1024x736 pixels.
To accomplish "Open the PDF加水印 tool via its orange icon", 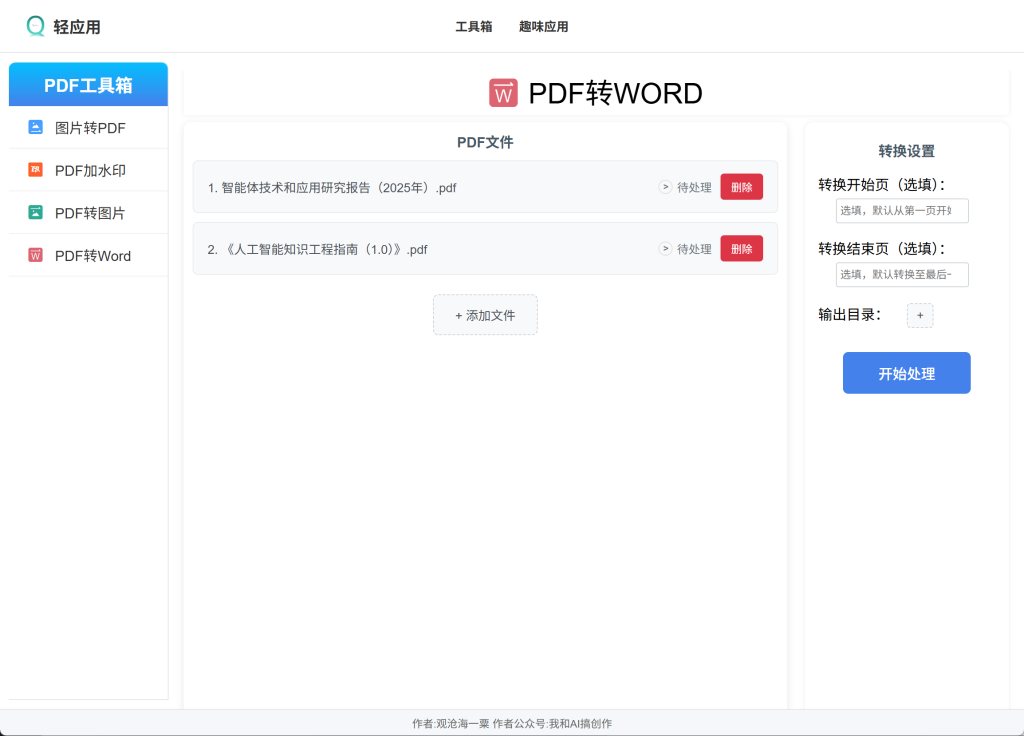I will [33, 169].
